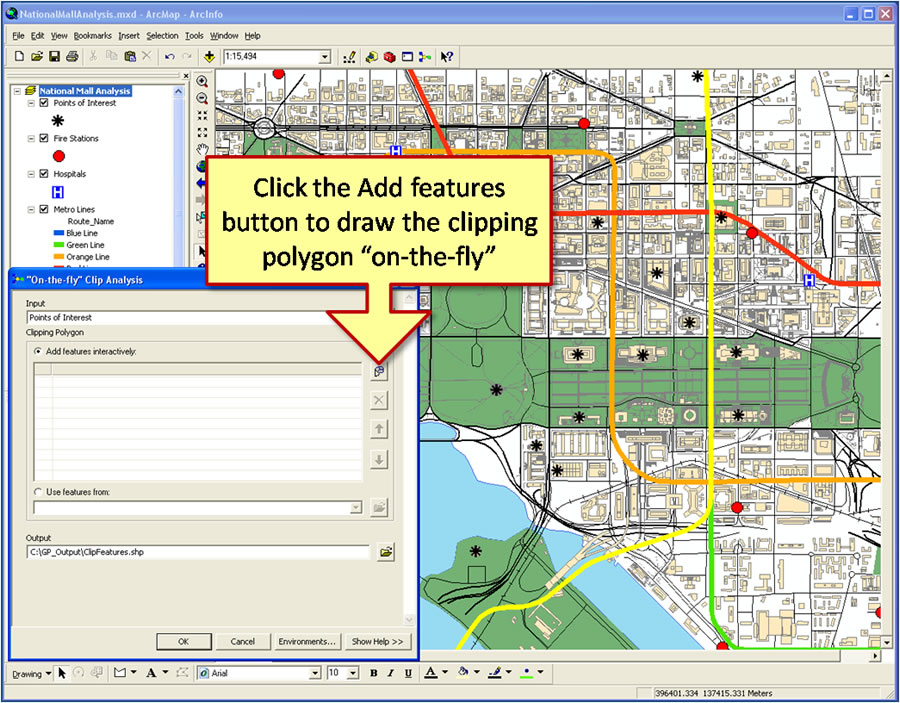The height and width of the screenshot is (703, 900).
Task: Save the map with floppy disk icon
Action: tap(55, 56)
